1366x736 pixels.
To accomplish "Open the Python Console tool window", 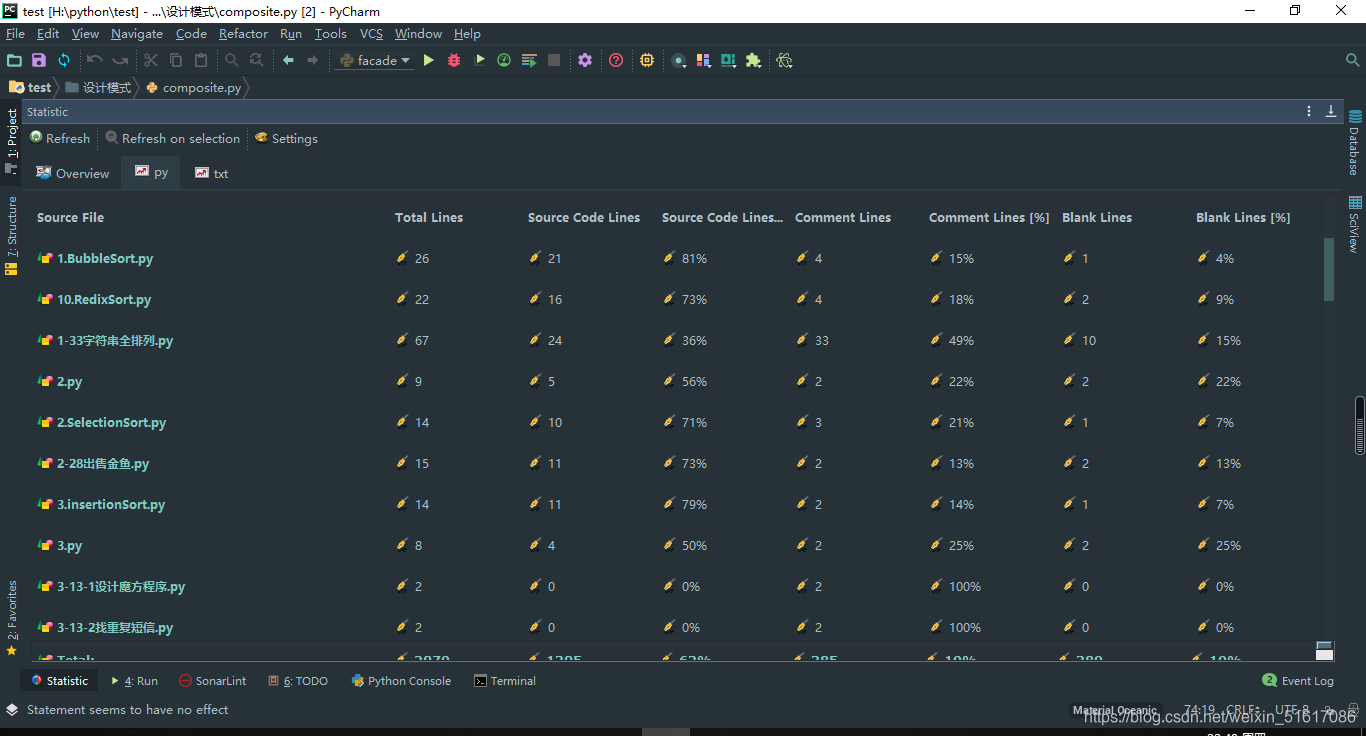I will [402, 681].
